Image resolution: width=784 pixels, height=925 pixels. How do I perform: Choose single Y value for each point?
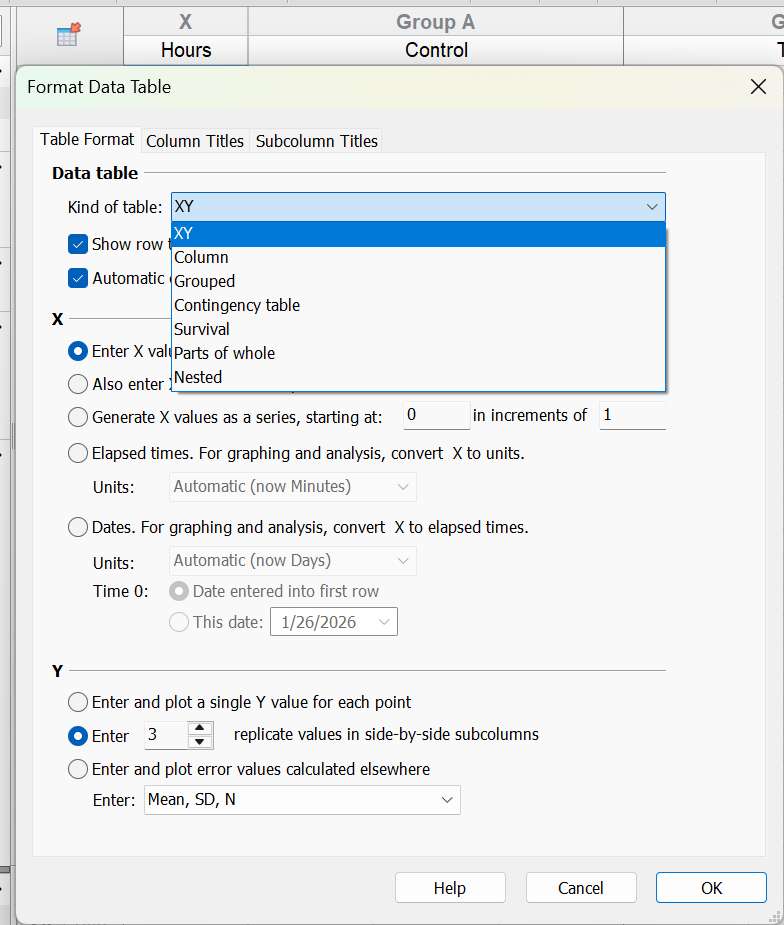coord(78,702)
